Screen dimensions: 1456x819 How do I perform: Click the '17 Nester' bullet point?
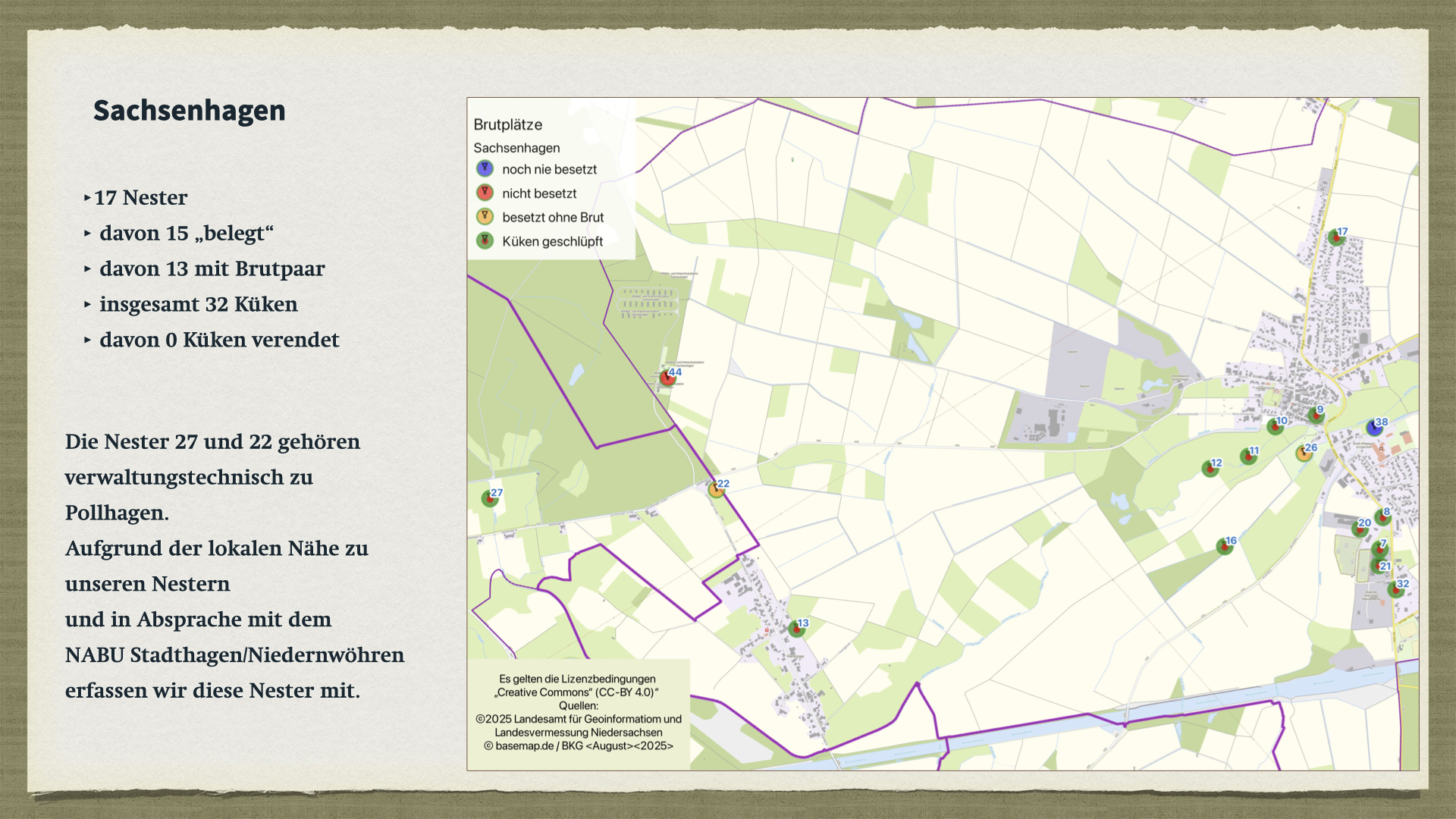[140, 198]
